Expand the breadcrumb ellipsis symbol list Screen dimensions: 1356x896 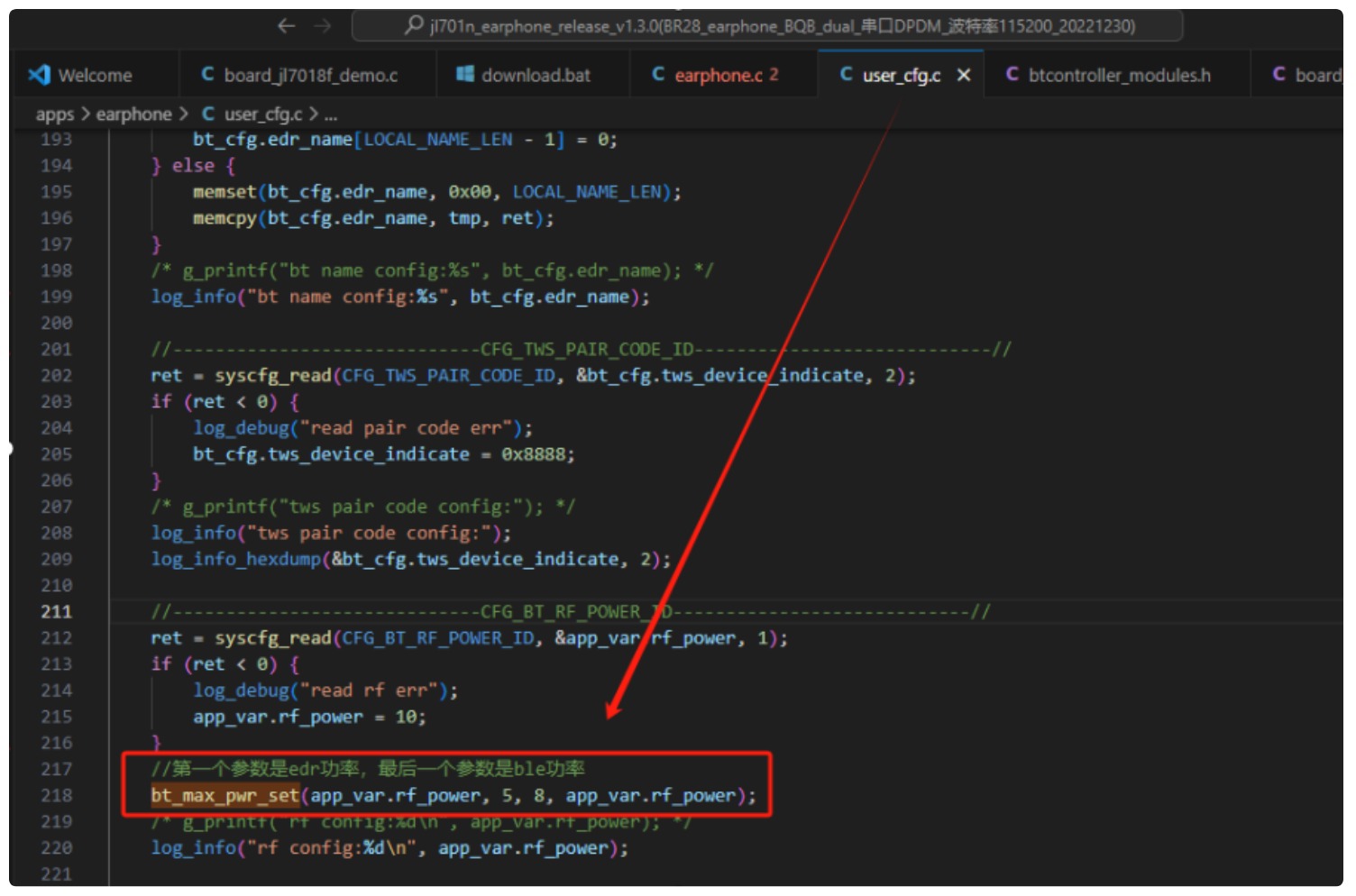(x=331, y=114)
